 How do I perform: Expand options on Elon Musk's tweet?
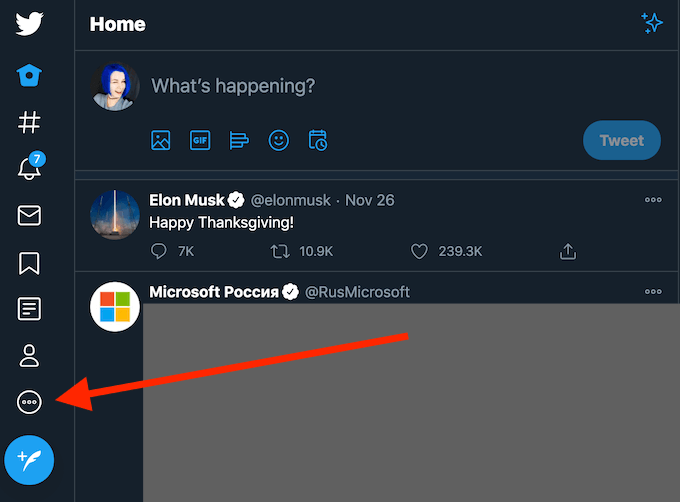653,200
